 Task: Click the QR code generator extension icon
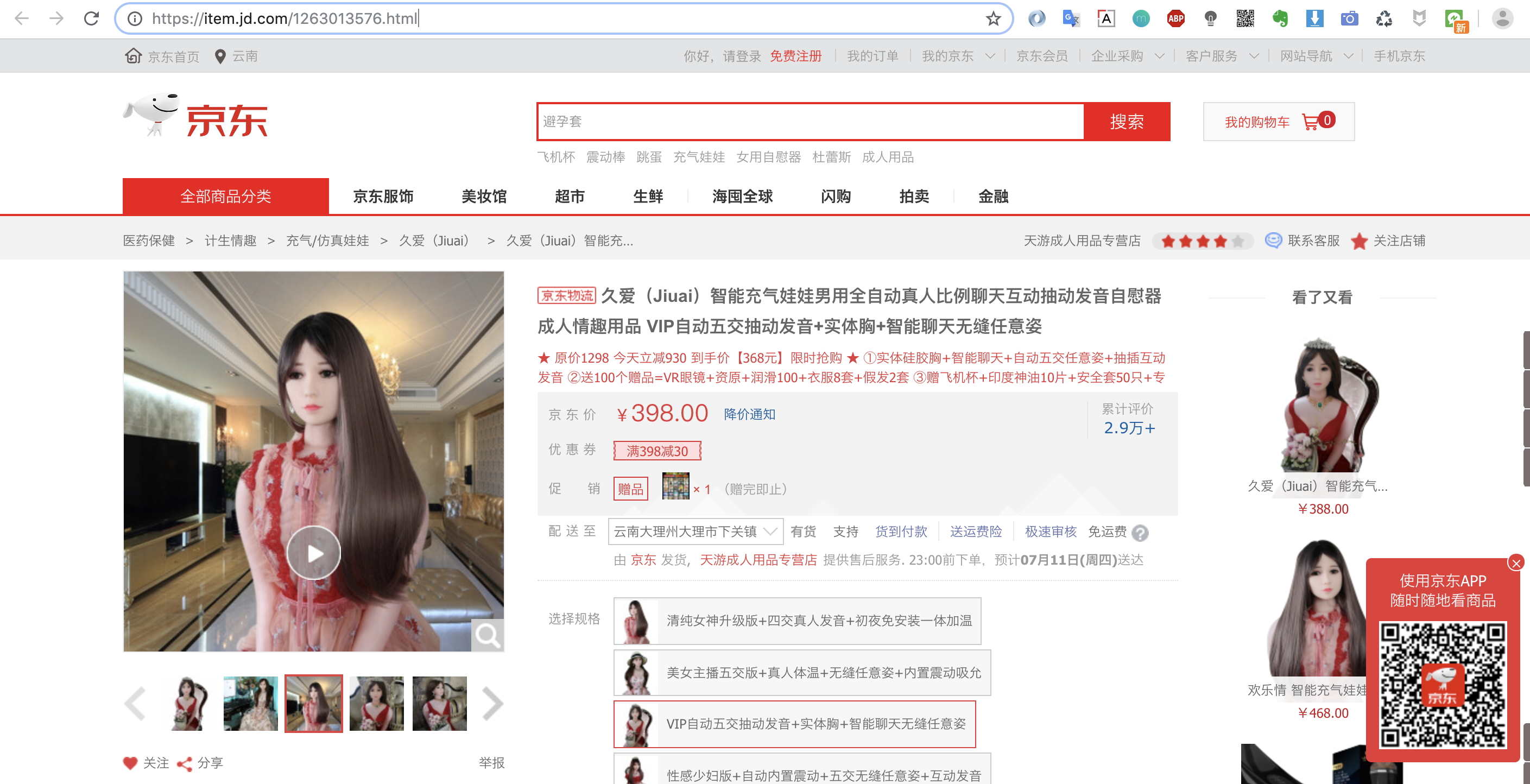(1246, 18)
